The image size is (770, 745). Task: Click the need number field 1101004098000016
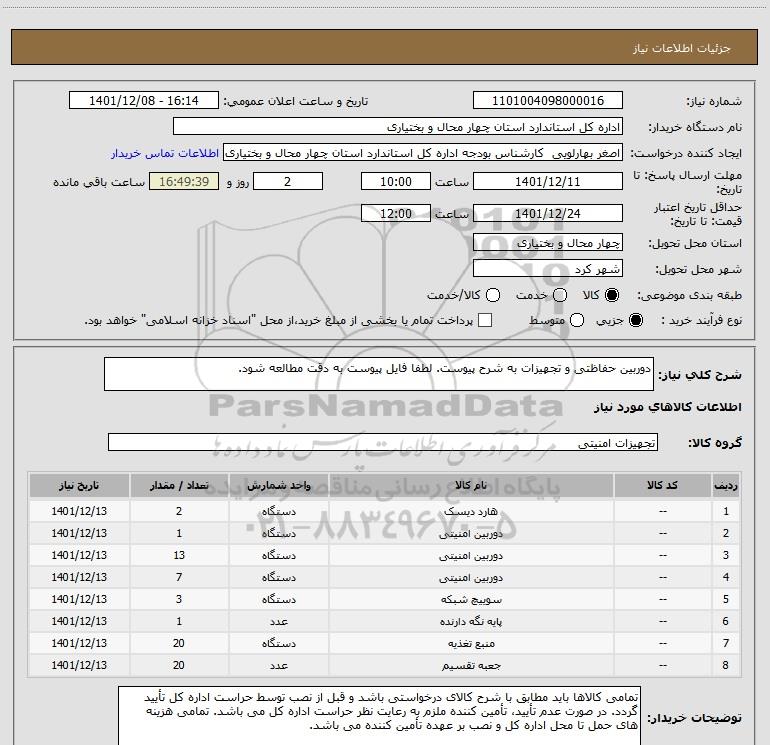(548, 100)
